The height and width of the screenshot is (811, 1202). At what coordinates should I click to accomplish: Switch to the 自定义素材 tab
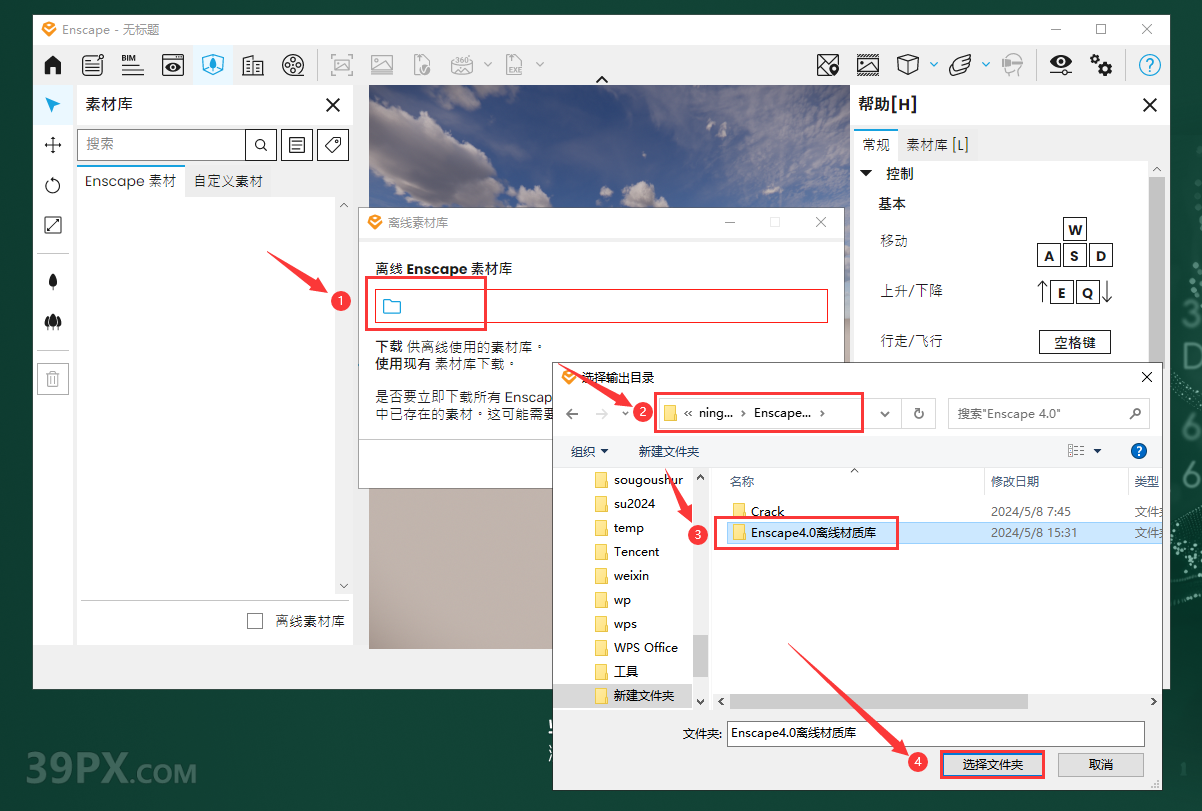229,182
